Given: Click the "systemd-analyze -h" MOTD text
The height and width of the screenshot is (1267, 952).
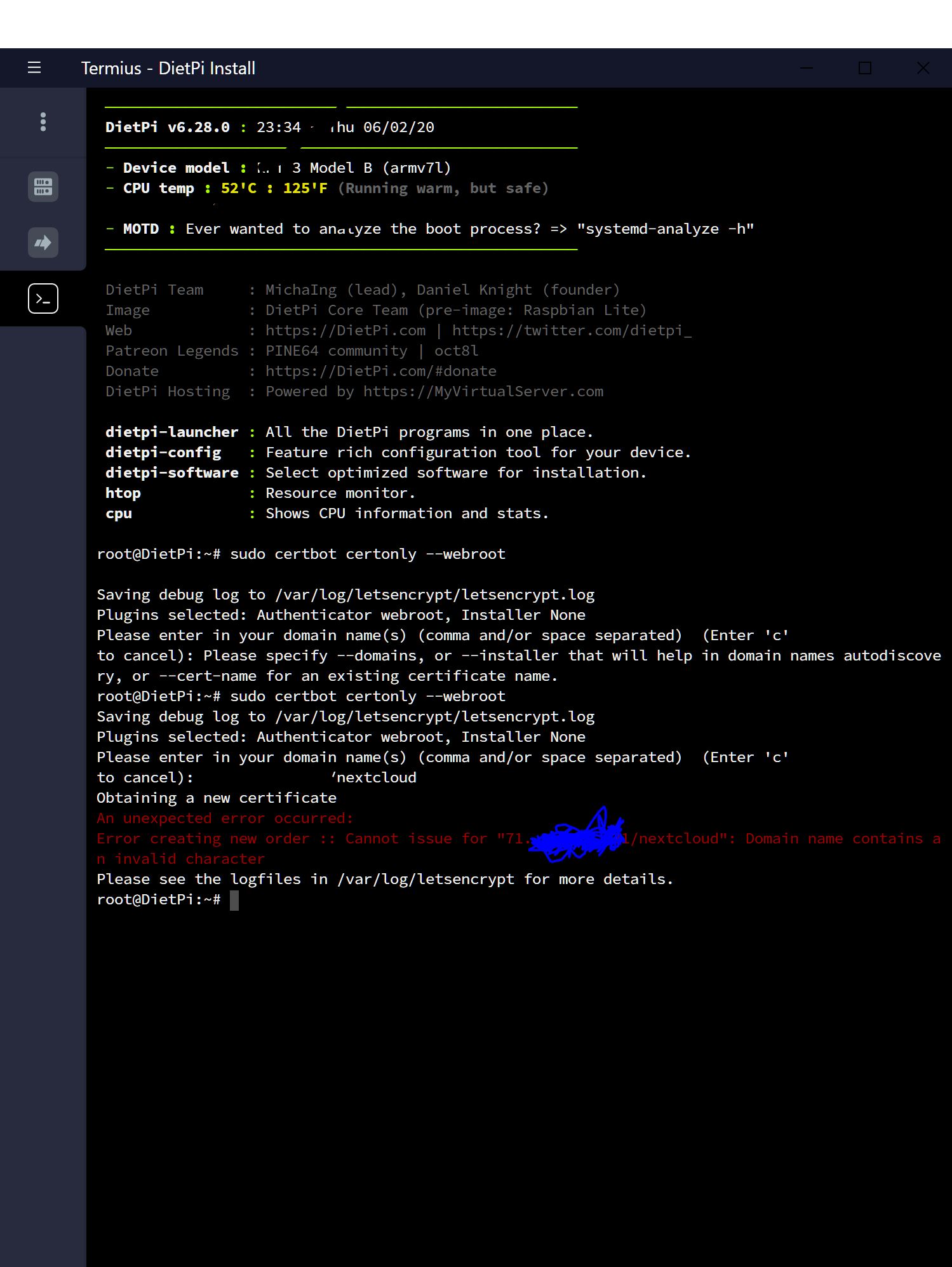Looking at the screenshot, I should click(665, 229).
